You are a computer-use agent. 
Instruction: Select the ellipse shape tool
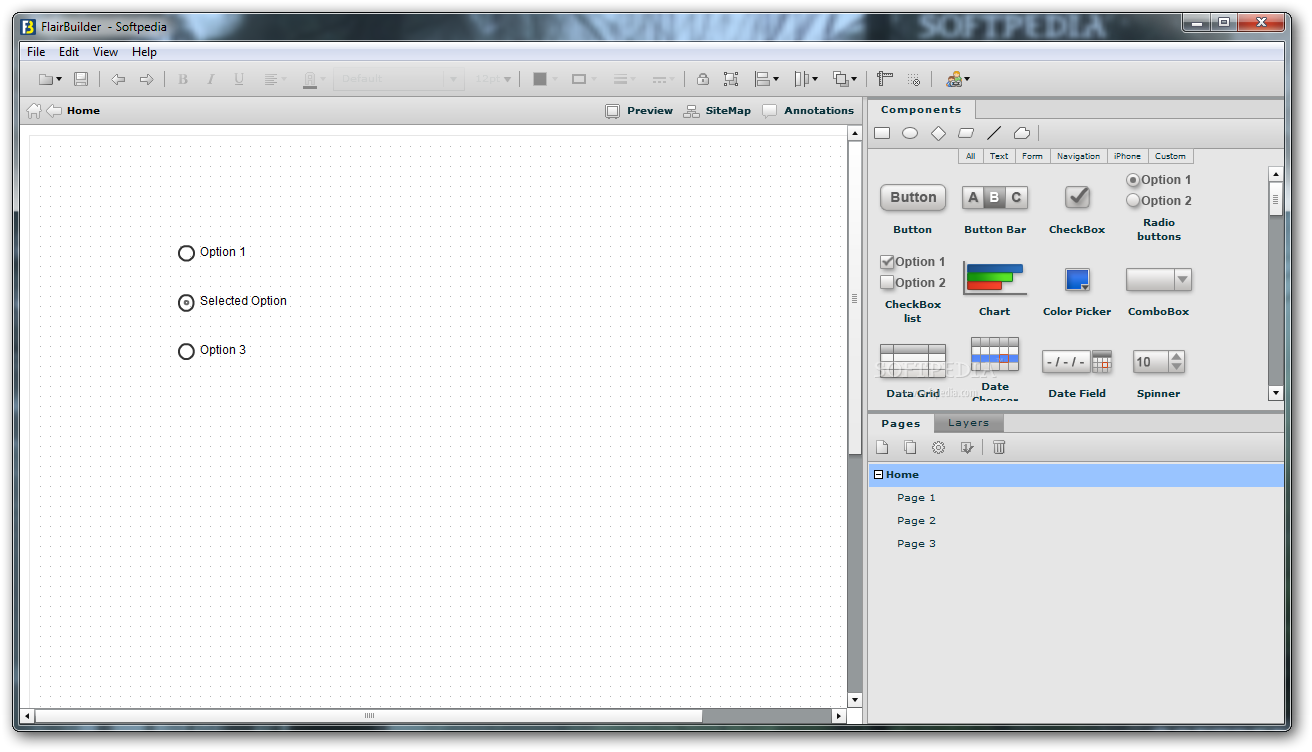910,133
